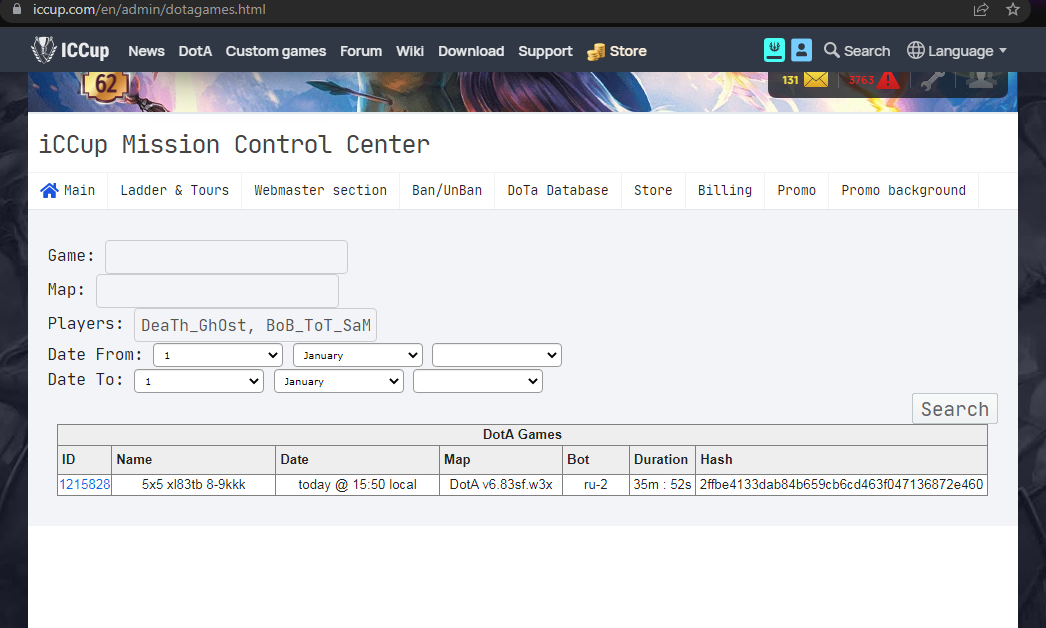Click the Date column header
Screen dimensions: 1046x628
358,460
